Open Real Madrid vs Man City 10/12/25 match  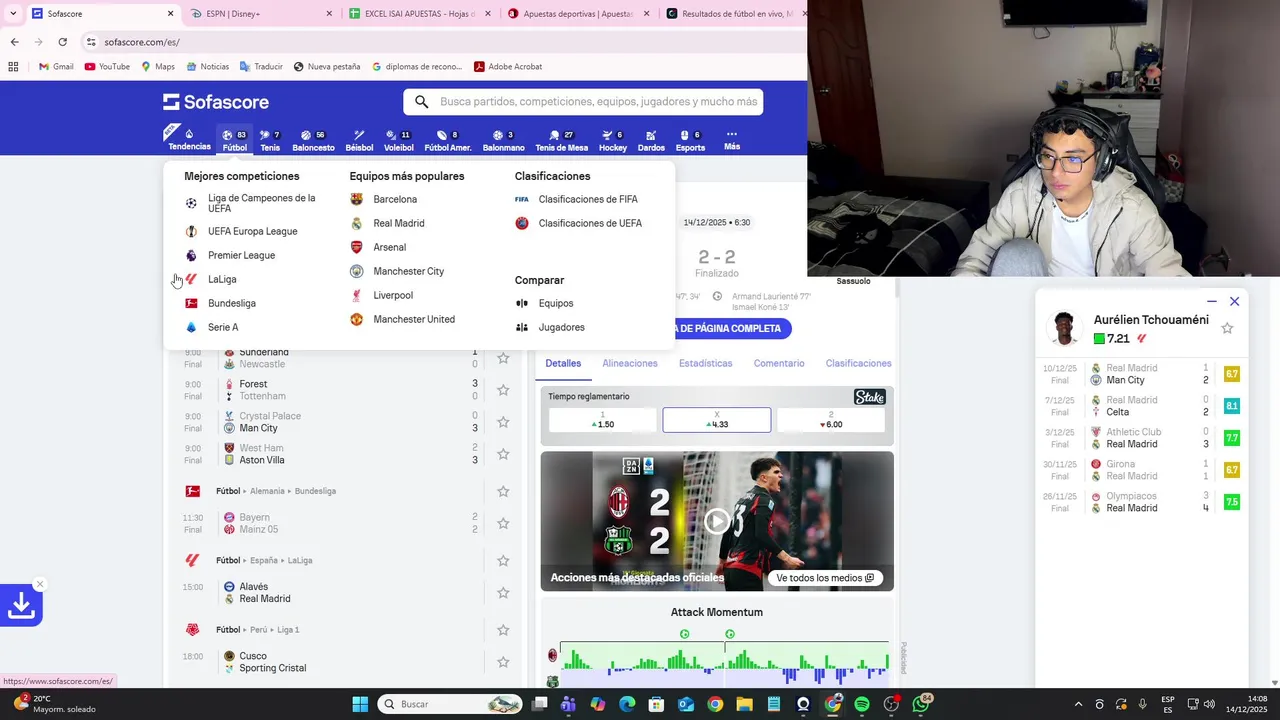pyautogui.click(x=1140, y=374)
